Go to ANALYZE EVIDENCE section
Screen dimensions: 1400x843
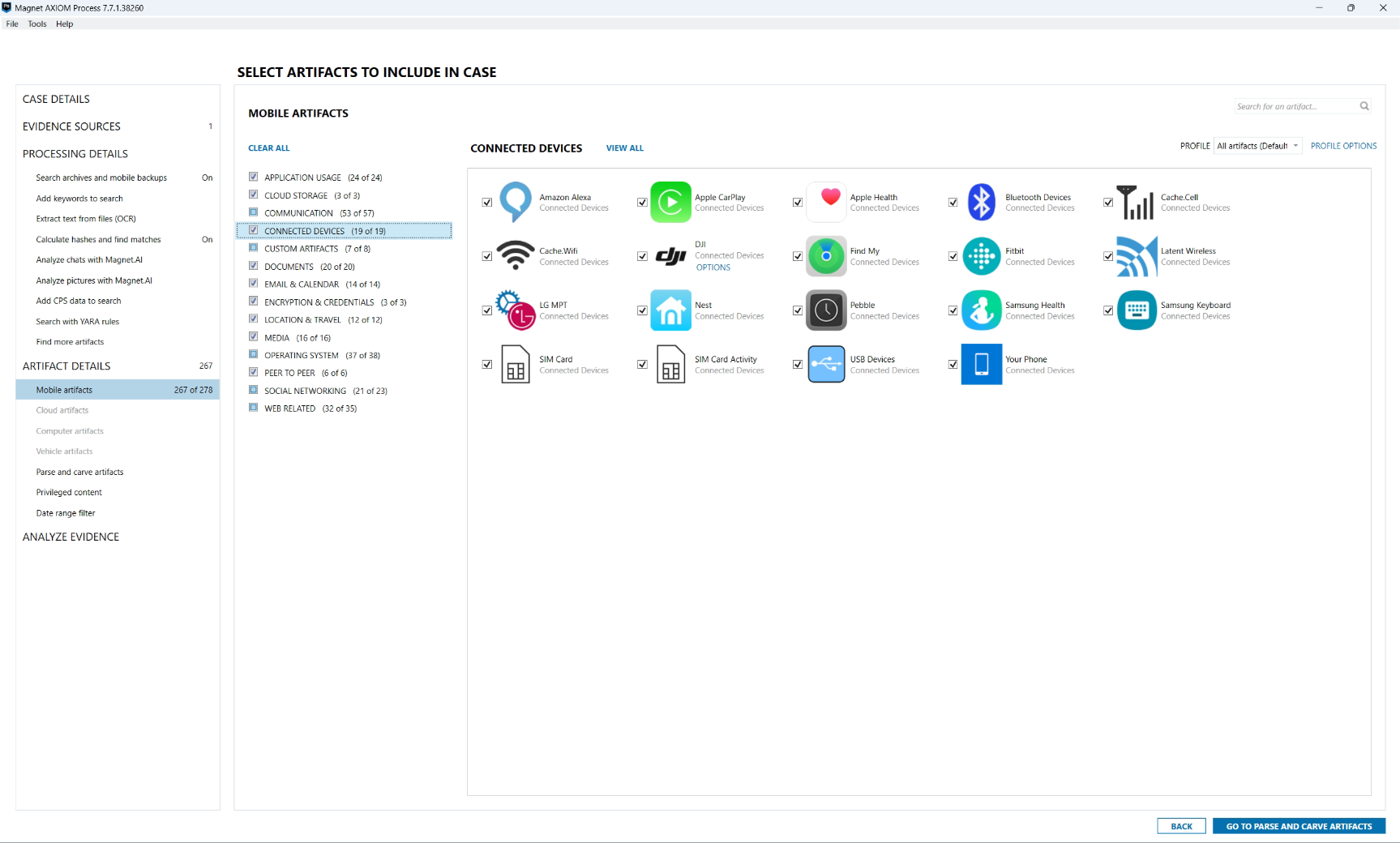(x=71, y=537)
